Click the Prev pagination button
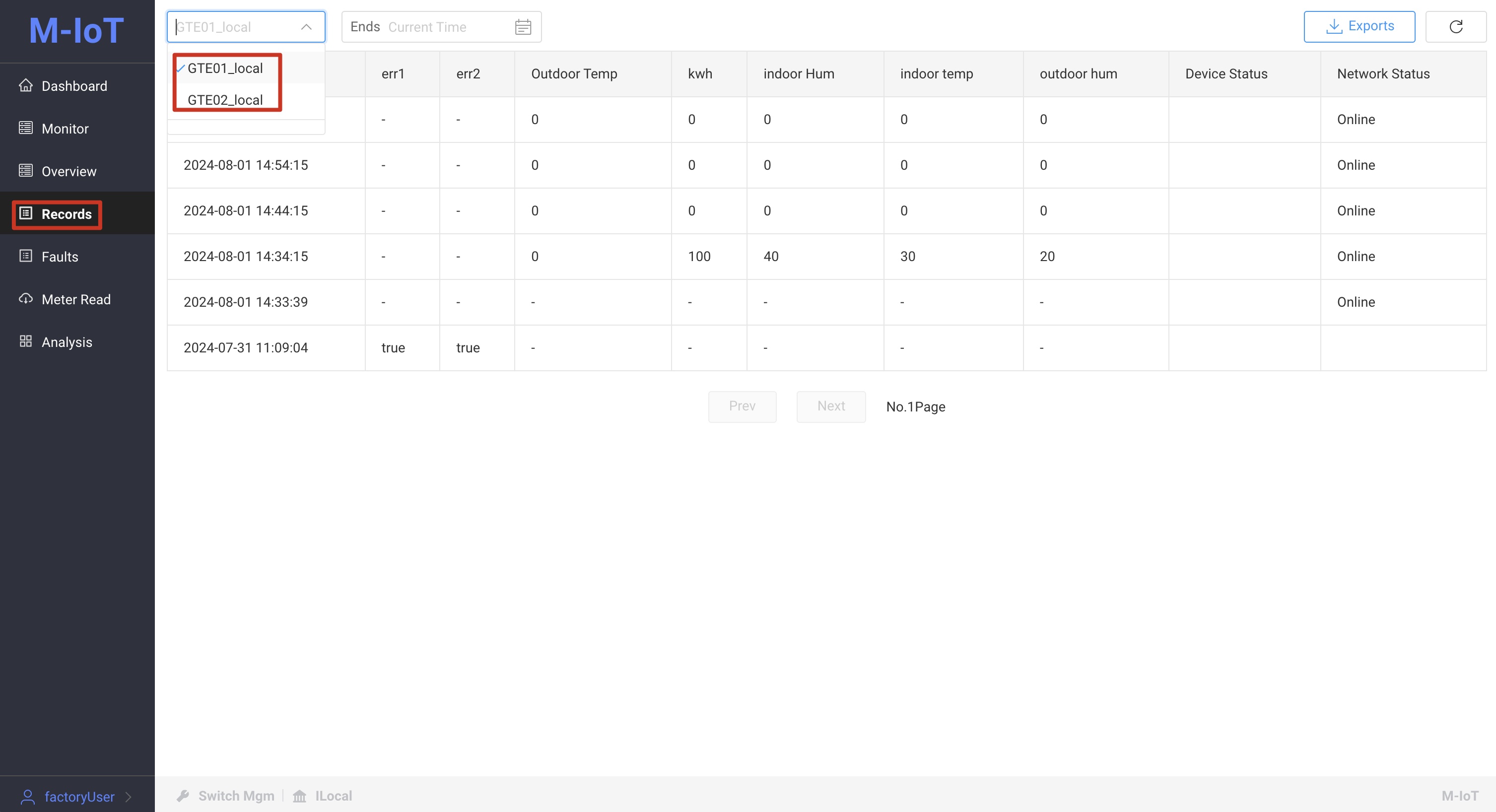This screenshot has height=812, width=1496. tap(743, 406)
